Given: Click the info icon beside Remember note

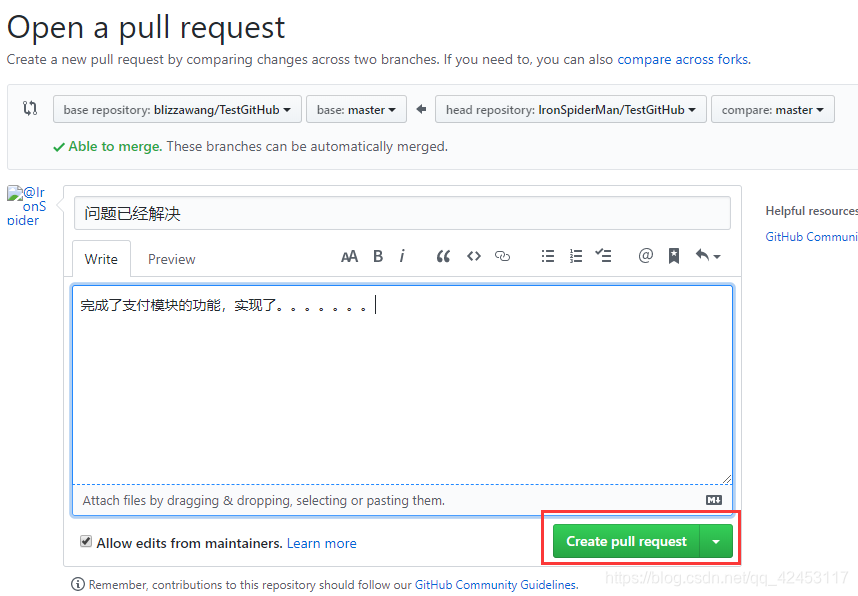Looking at the screenshot, I should click(78, 585).
